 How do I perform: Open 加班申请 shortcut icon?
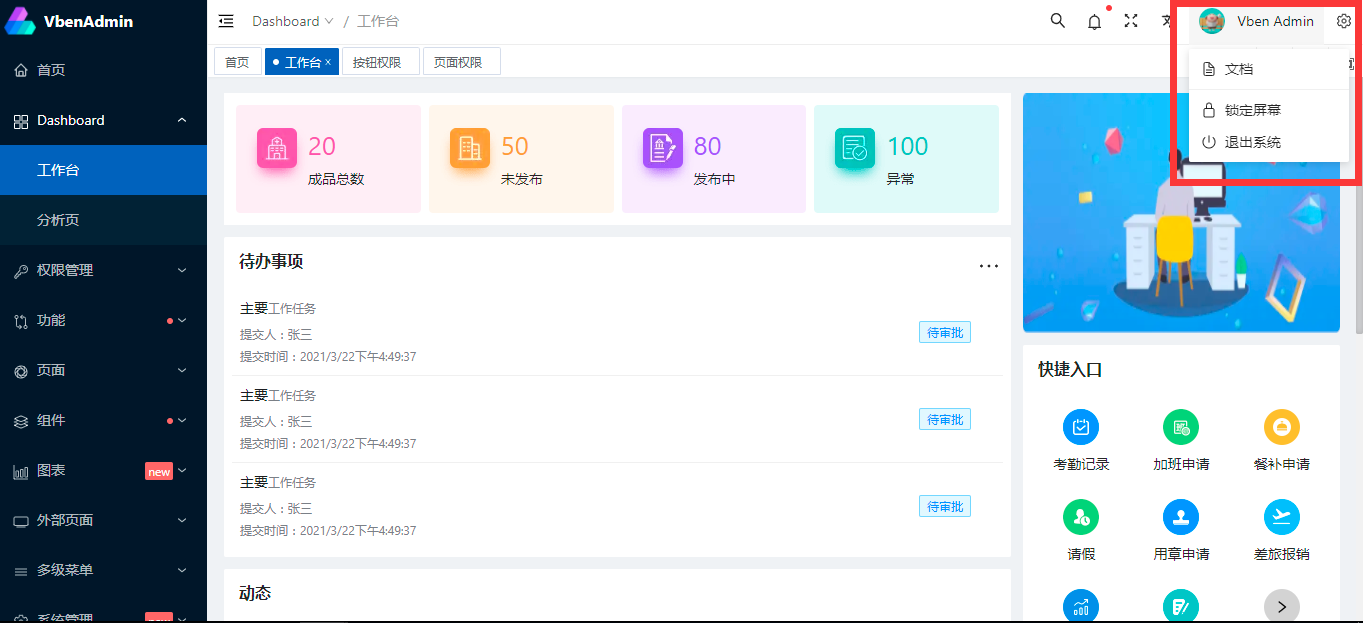tap(1181, 427)
